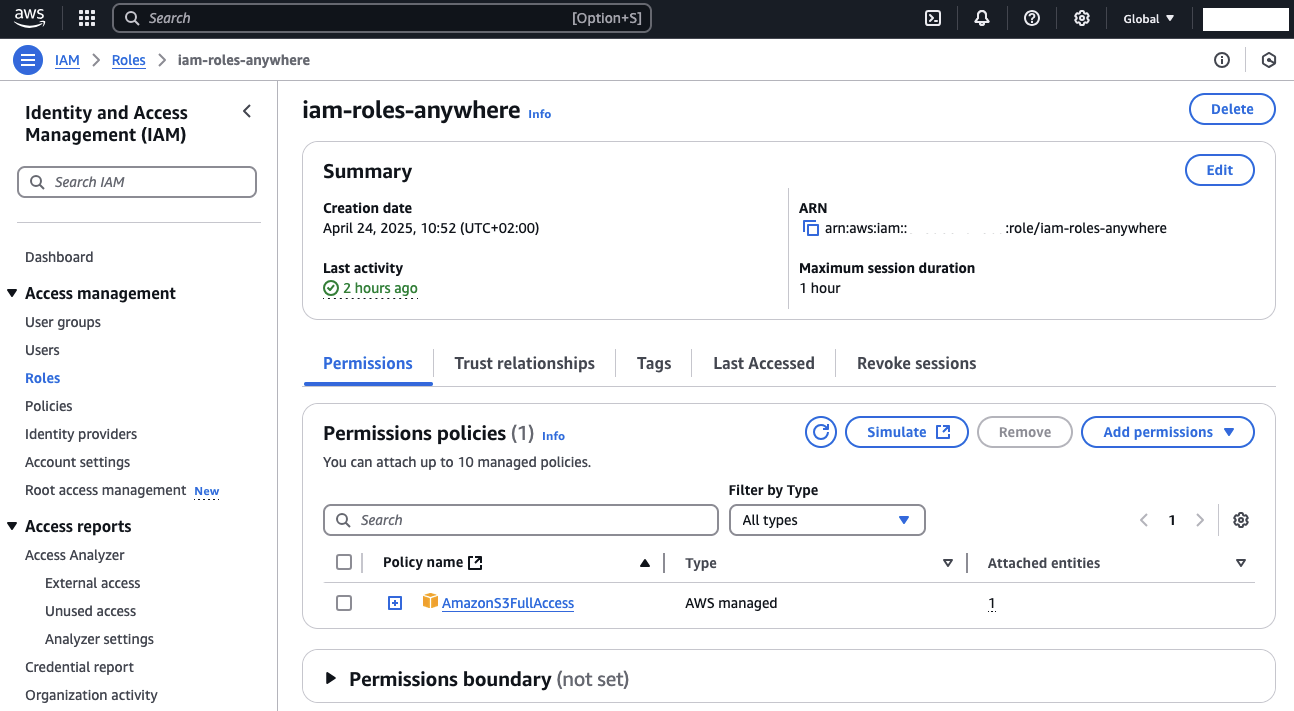Select the AmazonS3FullAccess policy checkbox

pyautogui.click(x=344, y=603)
